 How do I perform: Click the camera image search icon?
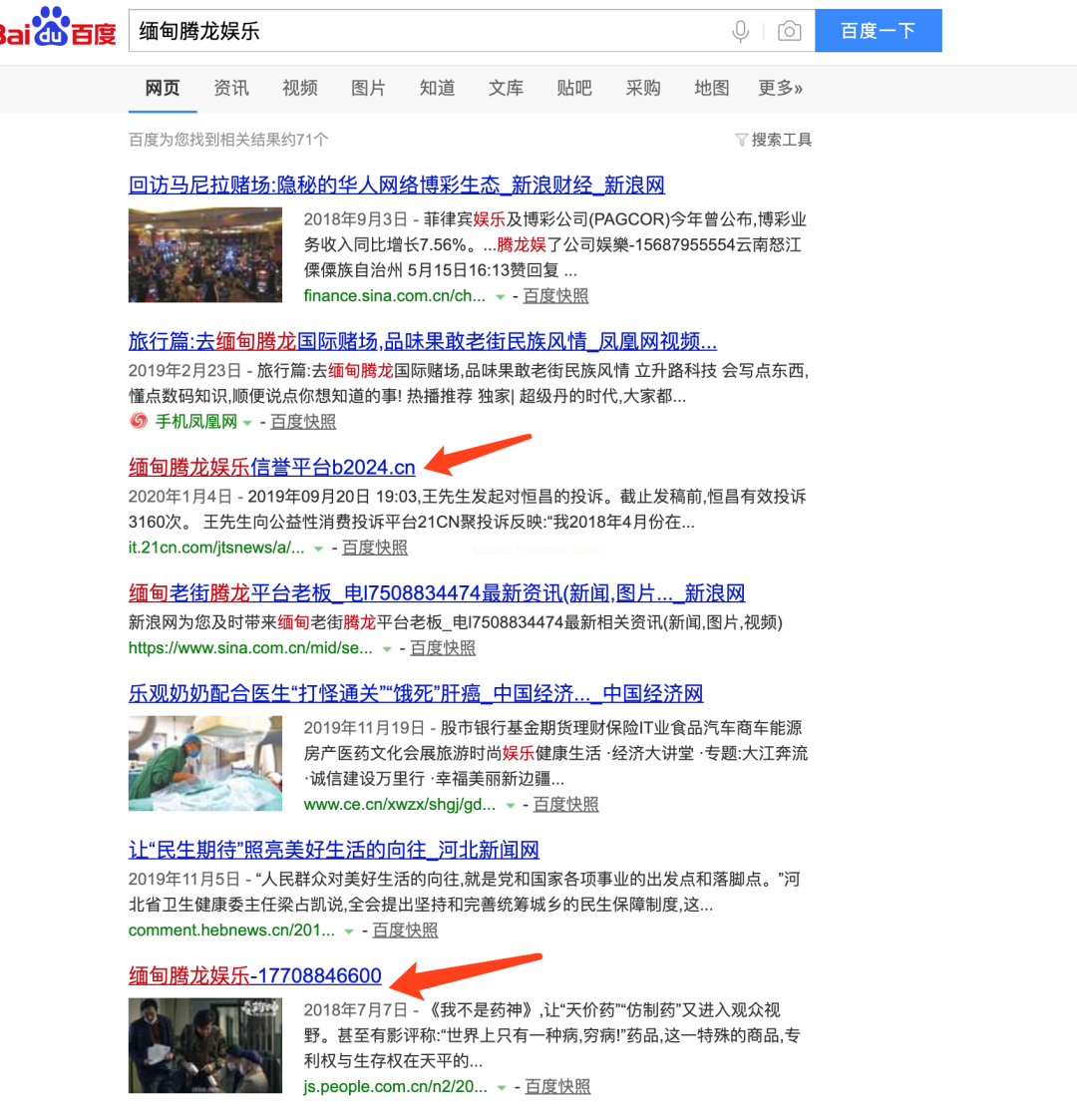(x=789, y=31)
